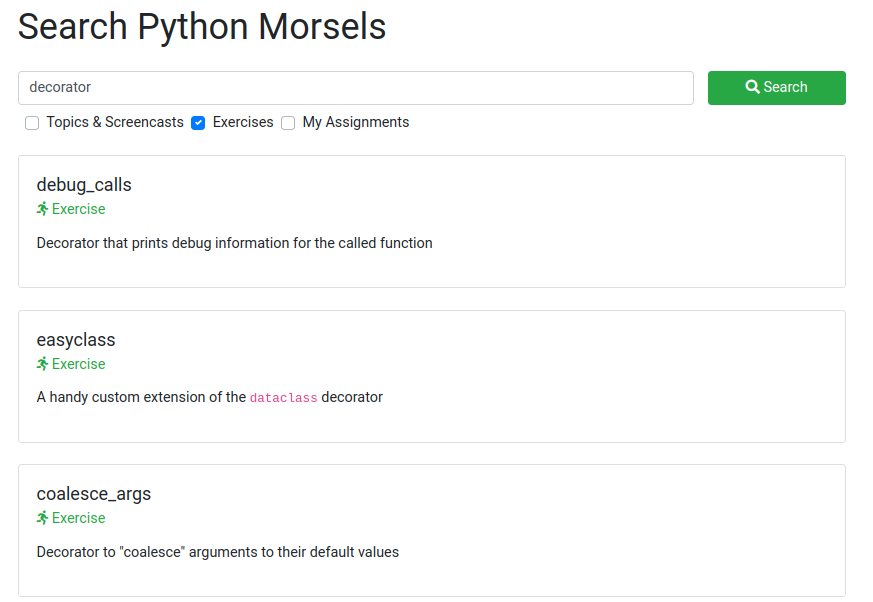Select the debug_calls description text
873x602 pixels.
[234, 243]
